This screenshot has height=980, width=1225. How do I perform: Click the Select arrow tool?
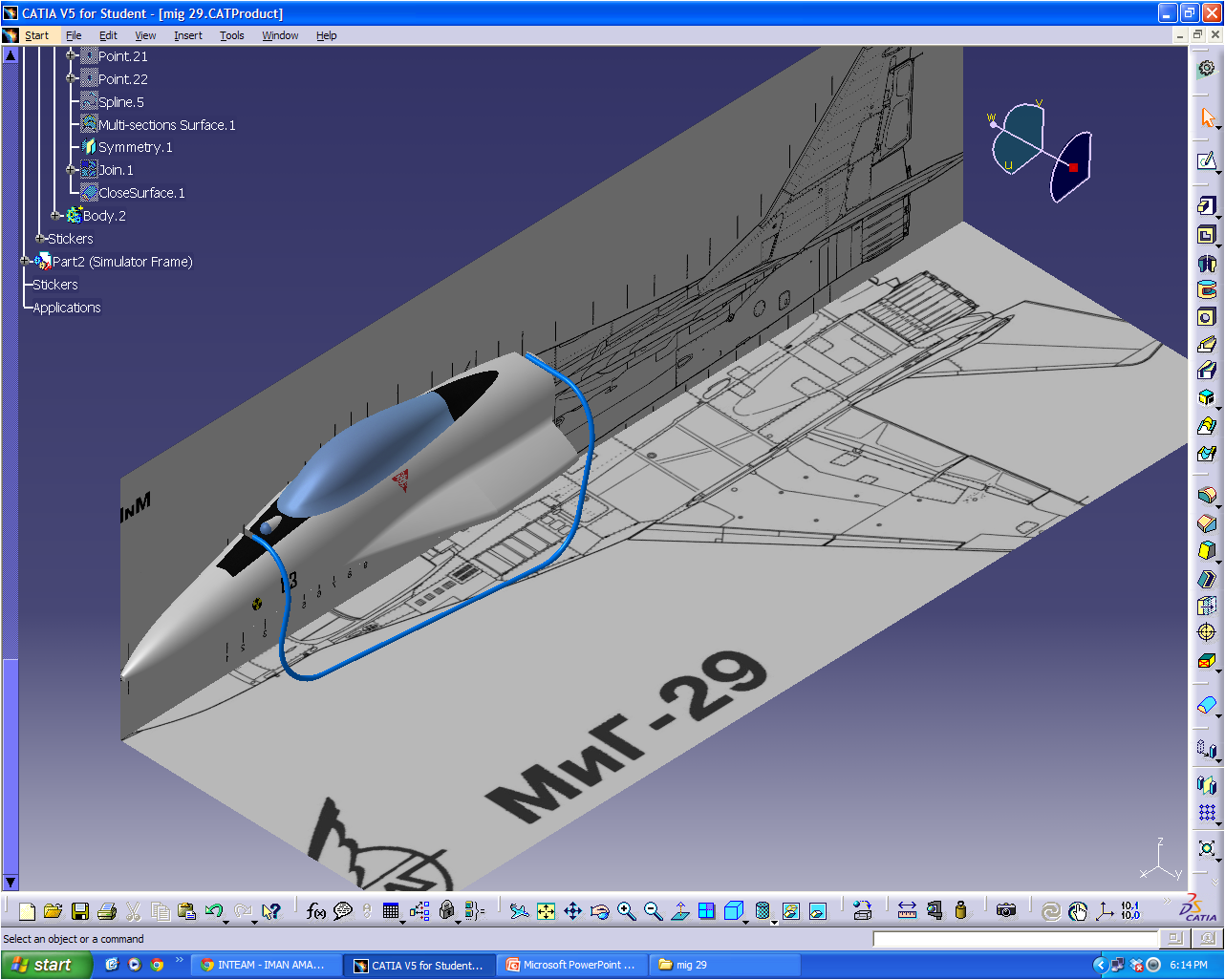point(1207,118)
